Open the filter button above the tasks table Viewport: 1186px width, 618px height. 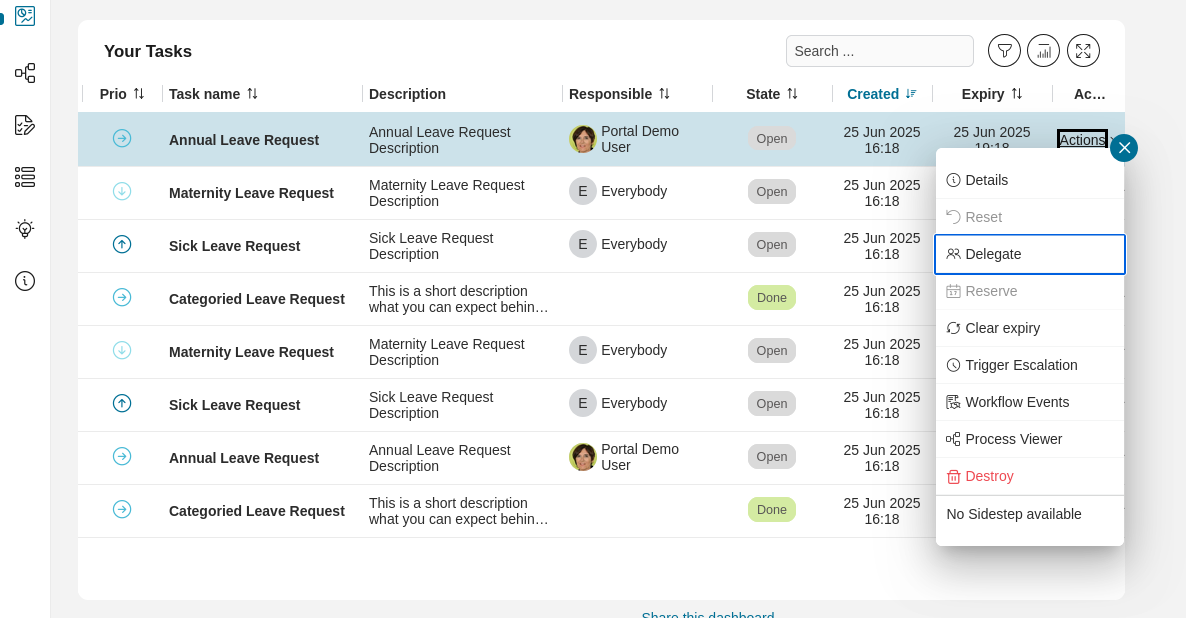pos(1004,51)
